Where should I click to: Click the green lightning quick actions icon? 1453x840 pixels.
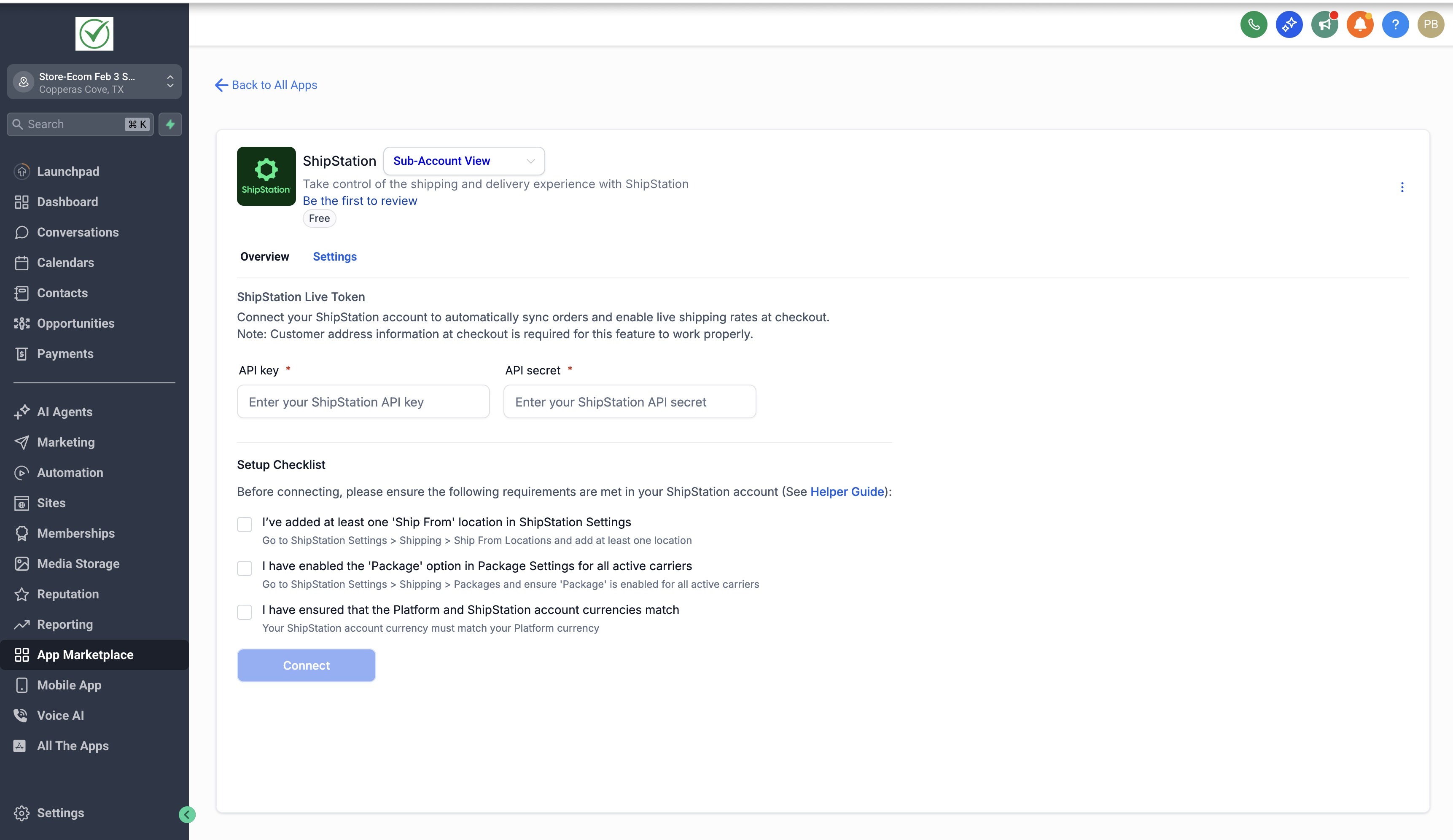(170, 124)
